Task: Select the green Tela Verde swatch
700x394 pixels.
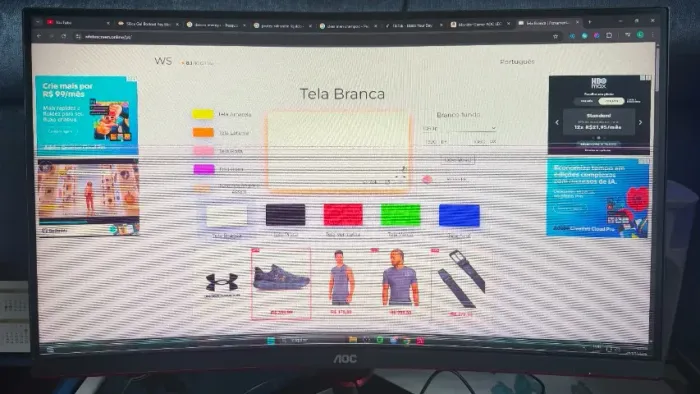Action: [x=400, y=215]
